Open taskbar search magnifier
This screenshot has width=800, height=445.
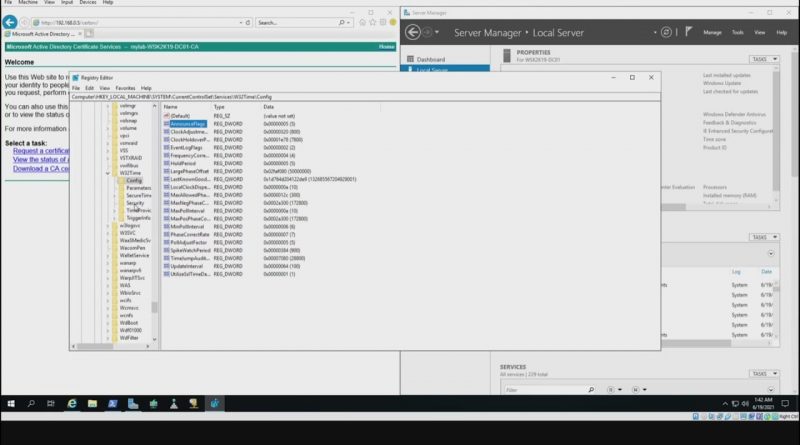(x=31, y=404)
